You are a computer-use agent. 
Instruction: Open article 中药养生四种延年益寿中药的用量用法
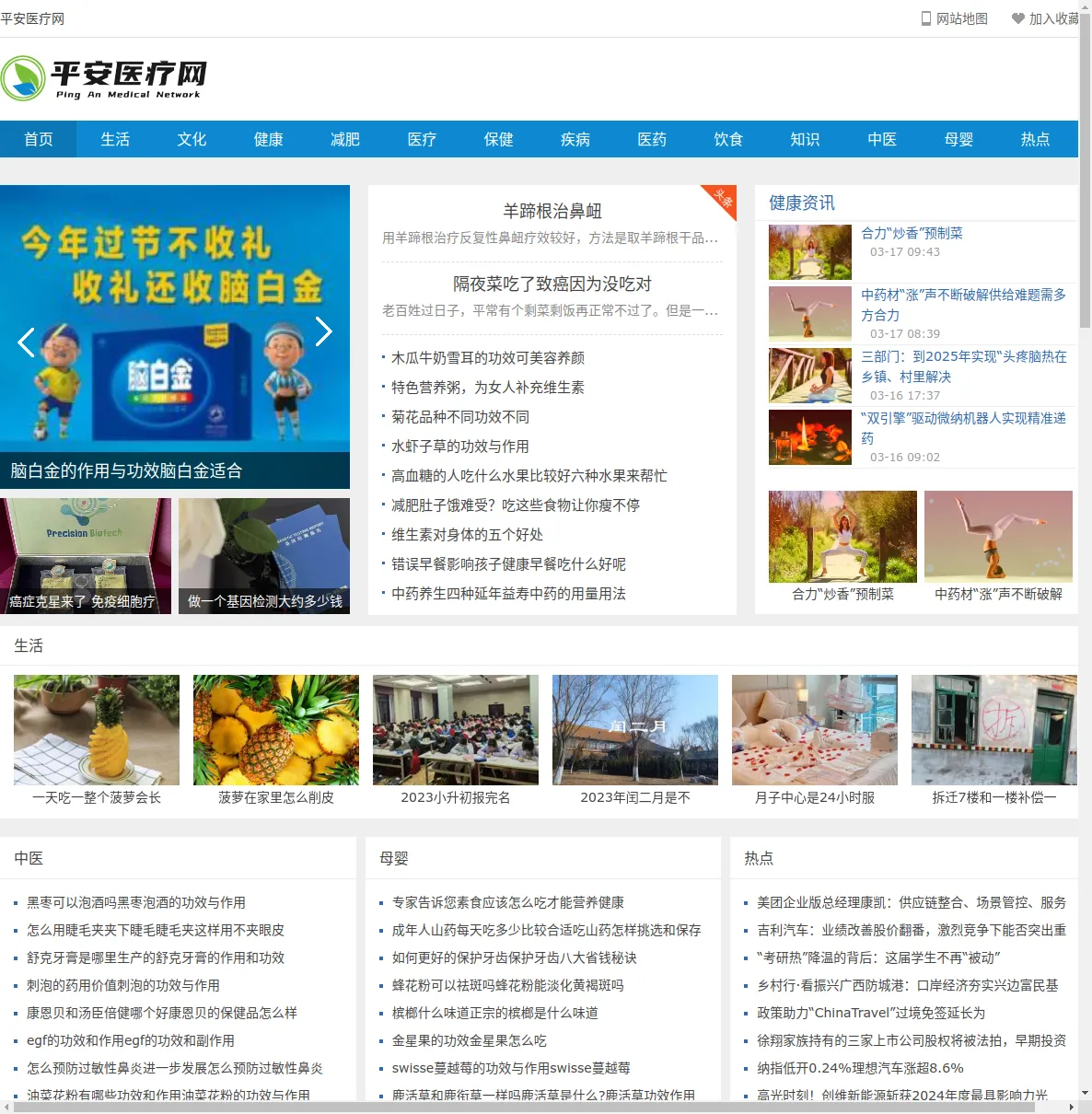[x=508, y=594]
